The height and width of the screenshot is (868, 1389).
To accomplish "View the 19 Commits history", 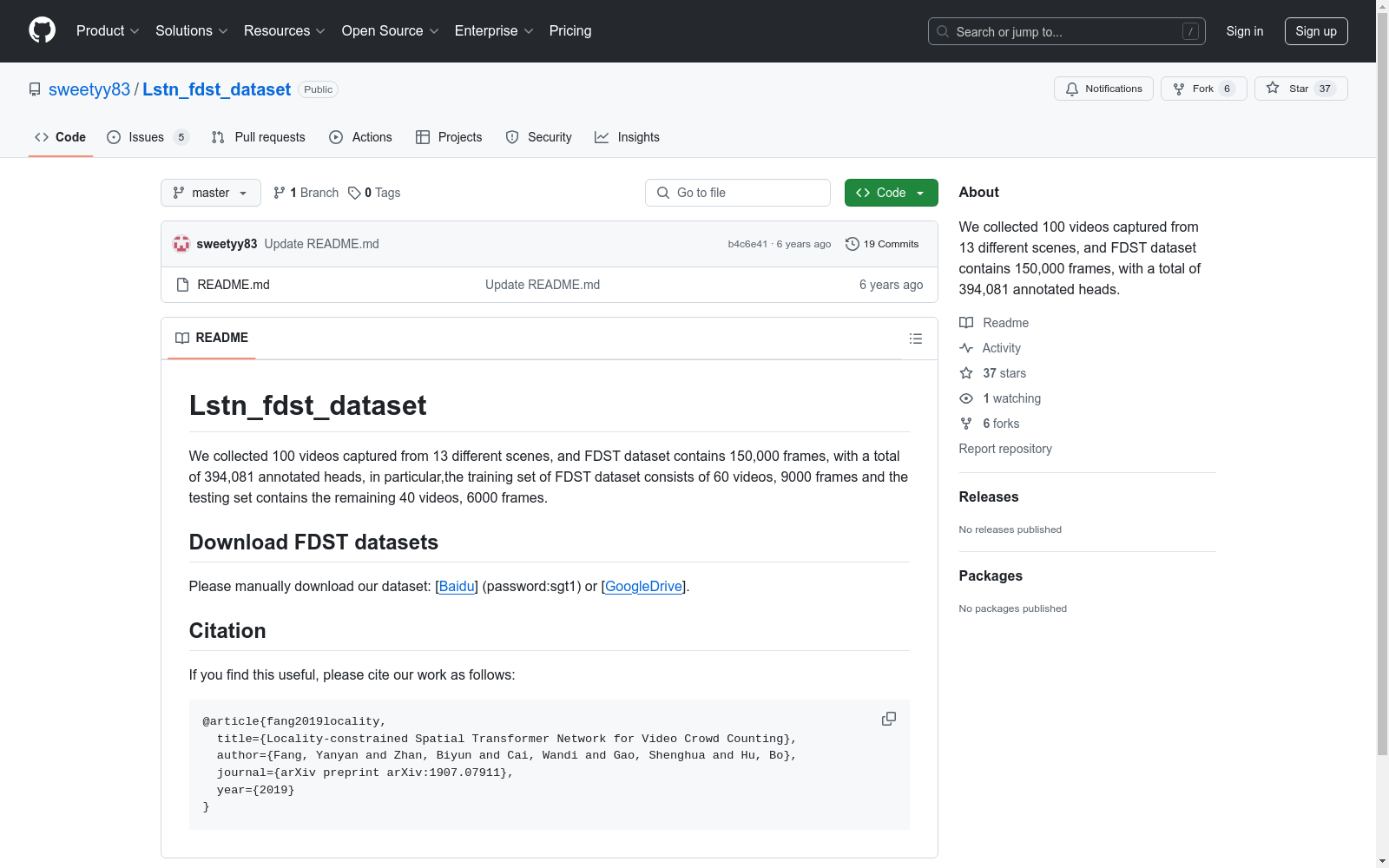I will pos(882,244).
